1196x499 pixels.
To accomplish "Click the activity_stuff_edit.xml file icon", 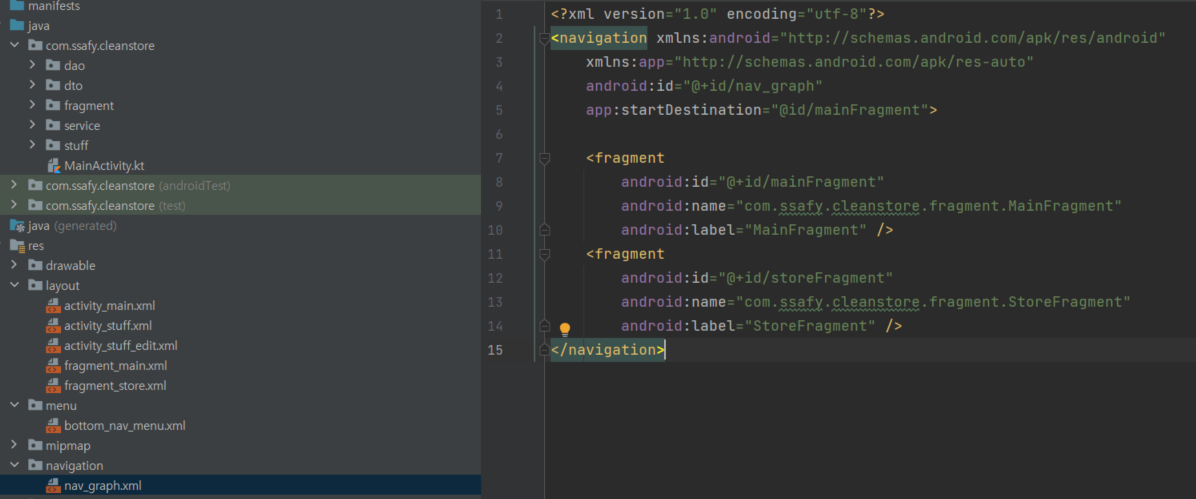I will click(53, 346).
